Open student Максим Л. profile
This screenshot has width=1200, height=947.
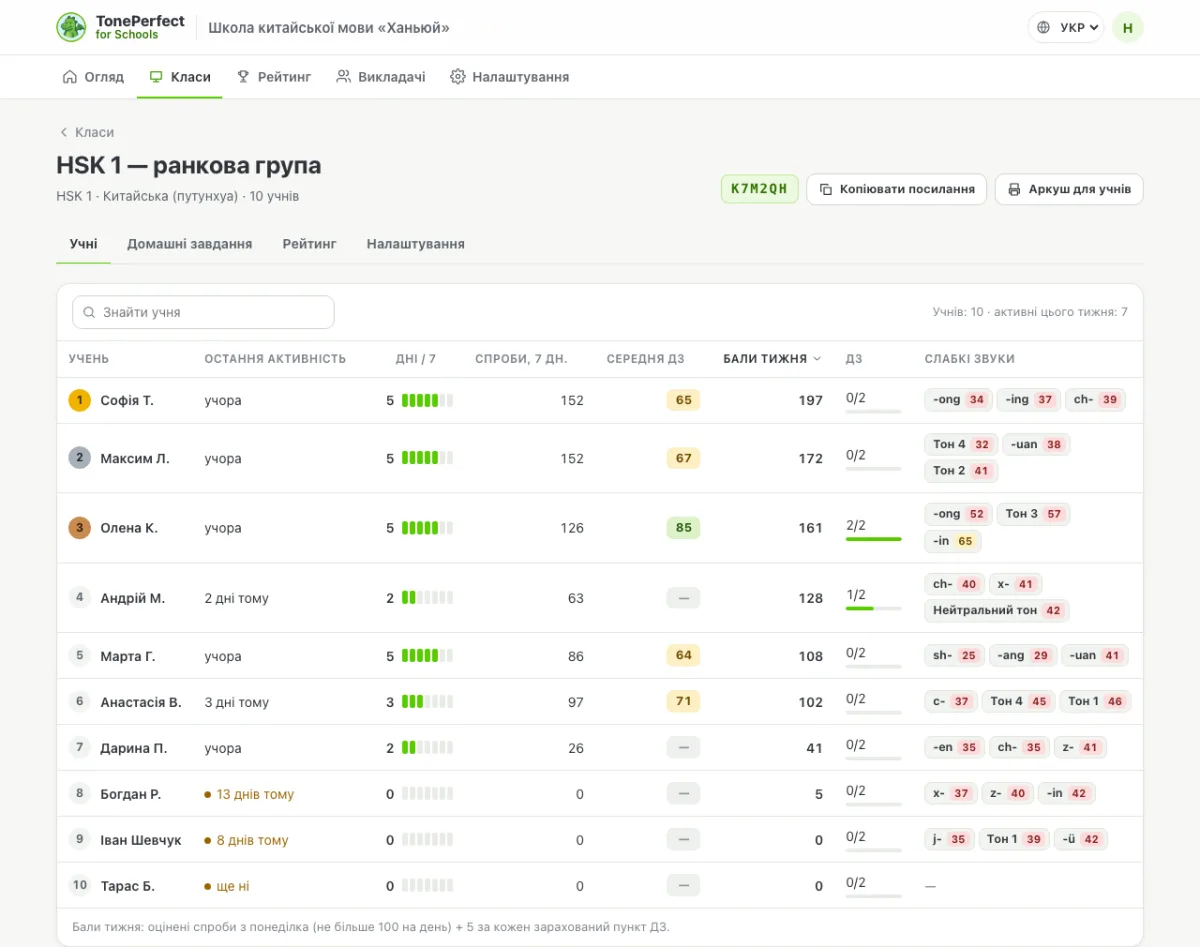[135, 458]
